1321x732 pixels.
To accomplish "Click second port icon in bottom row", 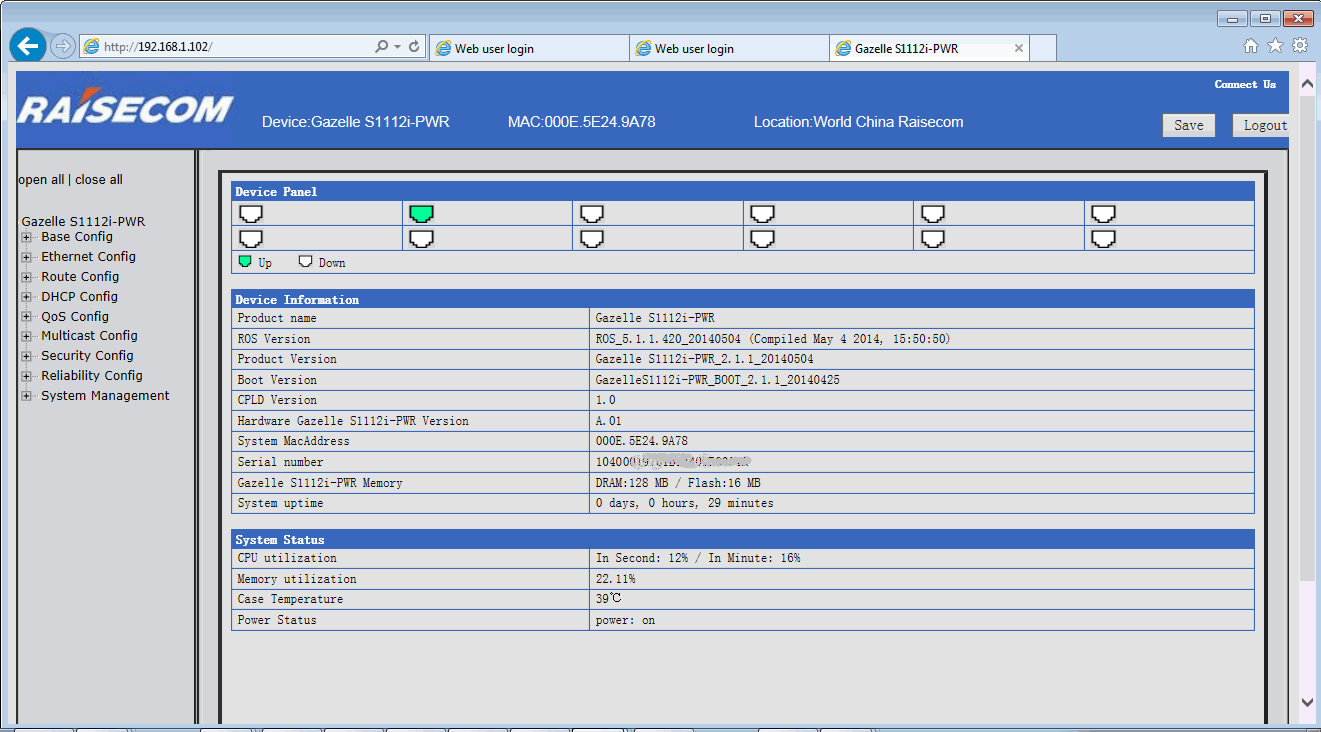I will pyautogui.click(x=422, y=238).
